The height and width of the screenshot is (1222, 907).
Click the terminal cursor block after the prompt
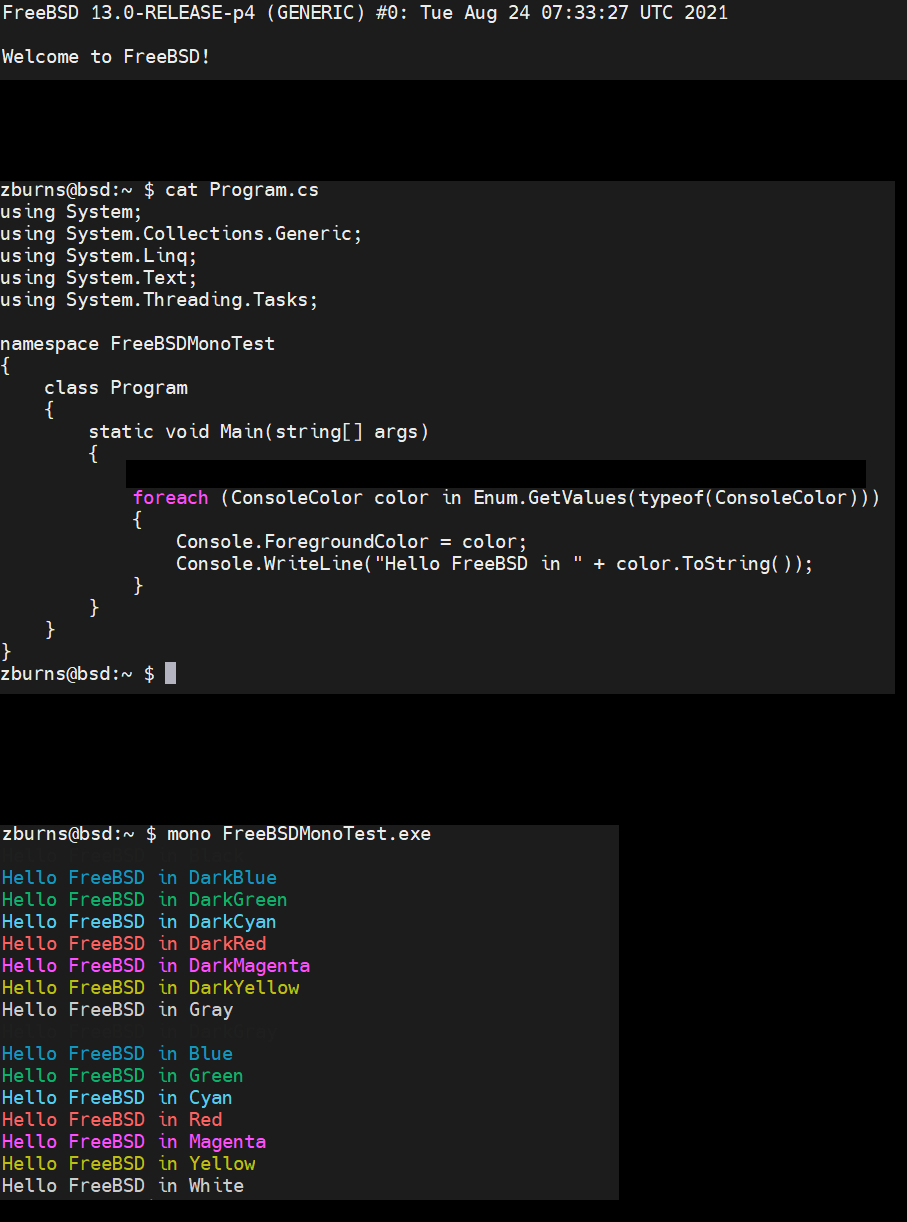click(170, 673)
